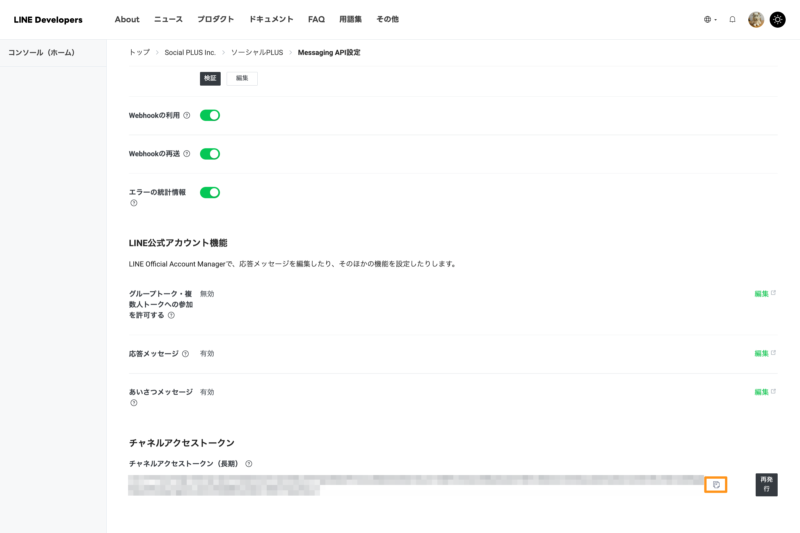The width and height of the screenshot is (800, 533).
Task: Open the ニュース menu item
Action: [x=168, y=19]
